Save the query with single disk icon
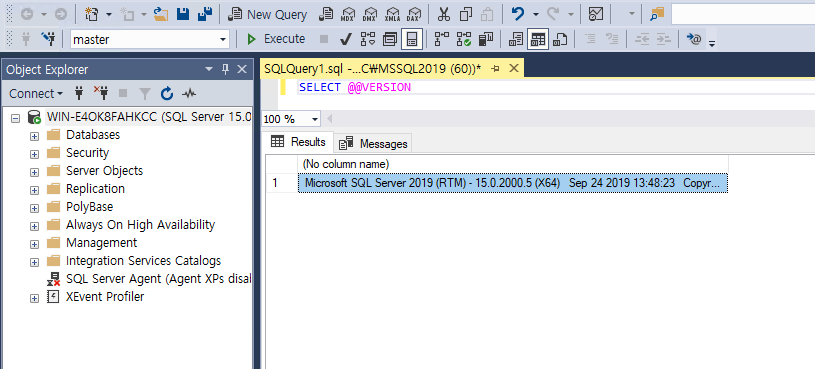This screenshot has width=815, height=369. [183, 15]
